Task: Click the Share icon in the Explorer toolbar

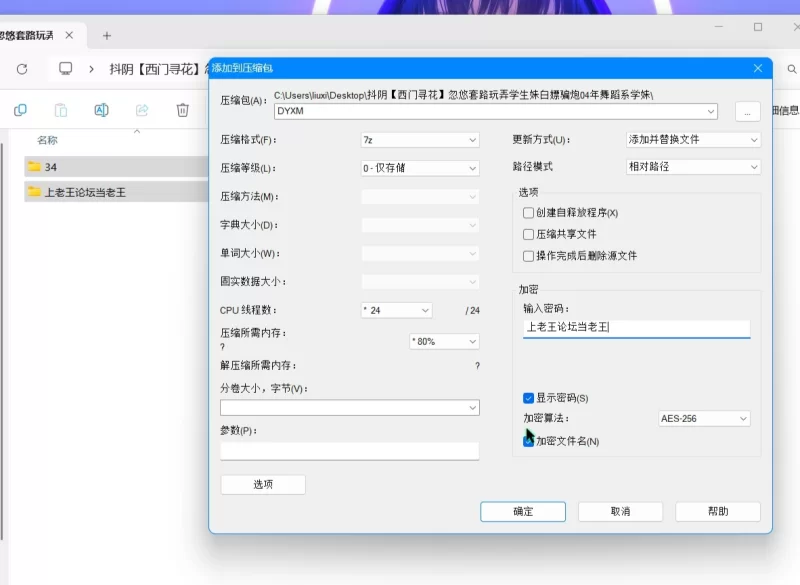Action: (142, 110)
